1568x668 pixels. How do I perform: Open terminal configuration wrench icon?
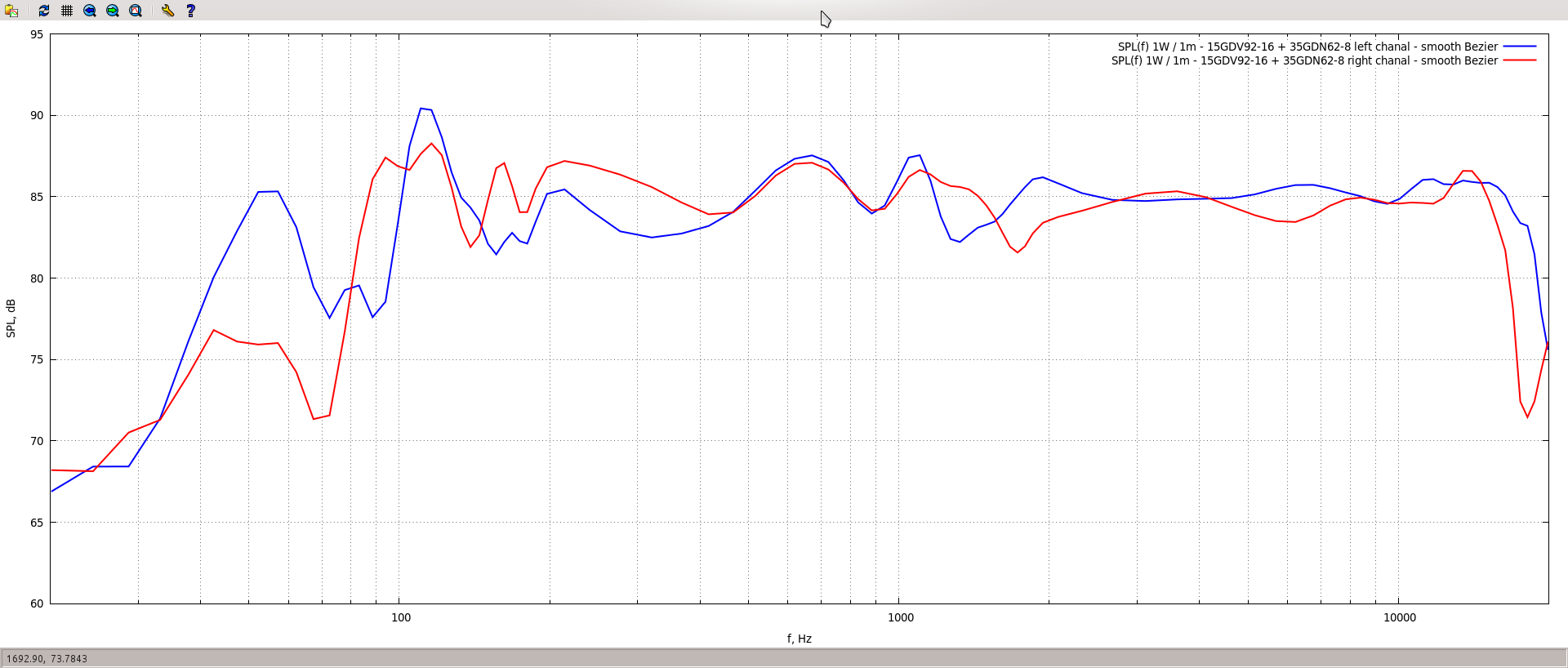(x=167, y=11)
